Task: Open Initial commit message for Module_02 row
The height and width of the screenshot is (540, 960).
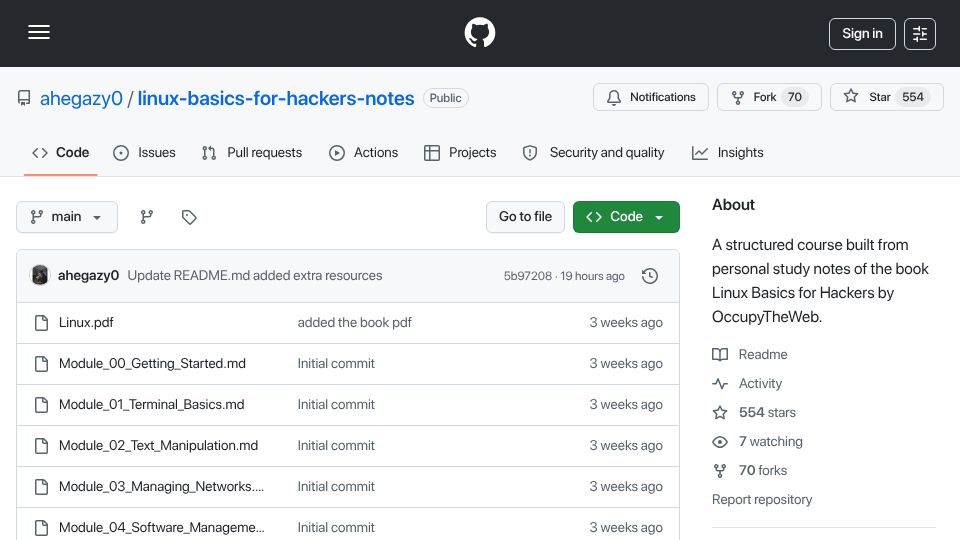Action: point(336,446)
